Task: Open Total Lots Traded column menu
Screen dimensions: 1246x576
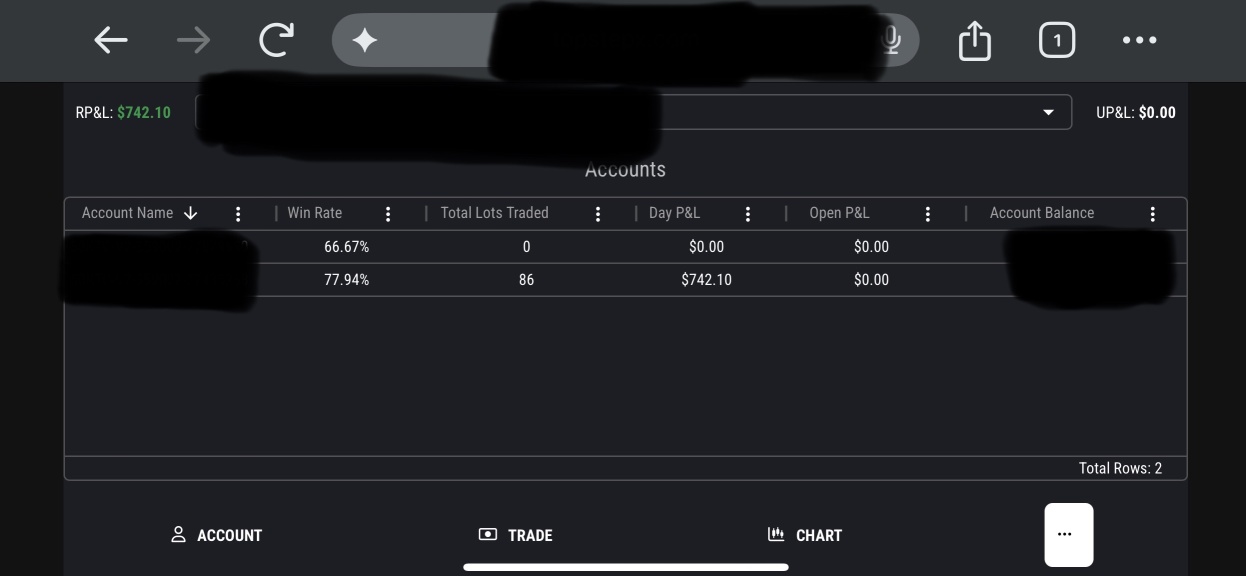Action: [x=598, y=214]
